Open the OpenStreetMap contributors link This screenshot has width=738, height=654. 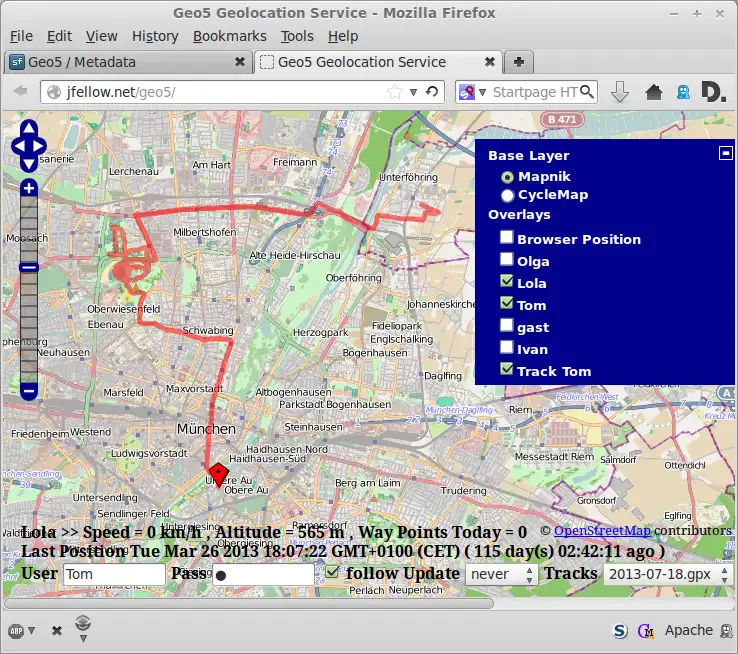tap(602, 531)
